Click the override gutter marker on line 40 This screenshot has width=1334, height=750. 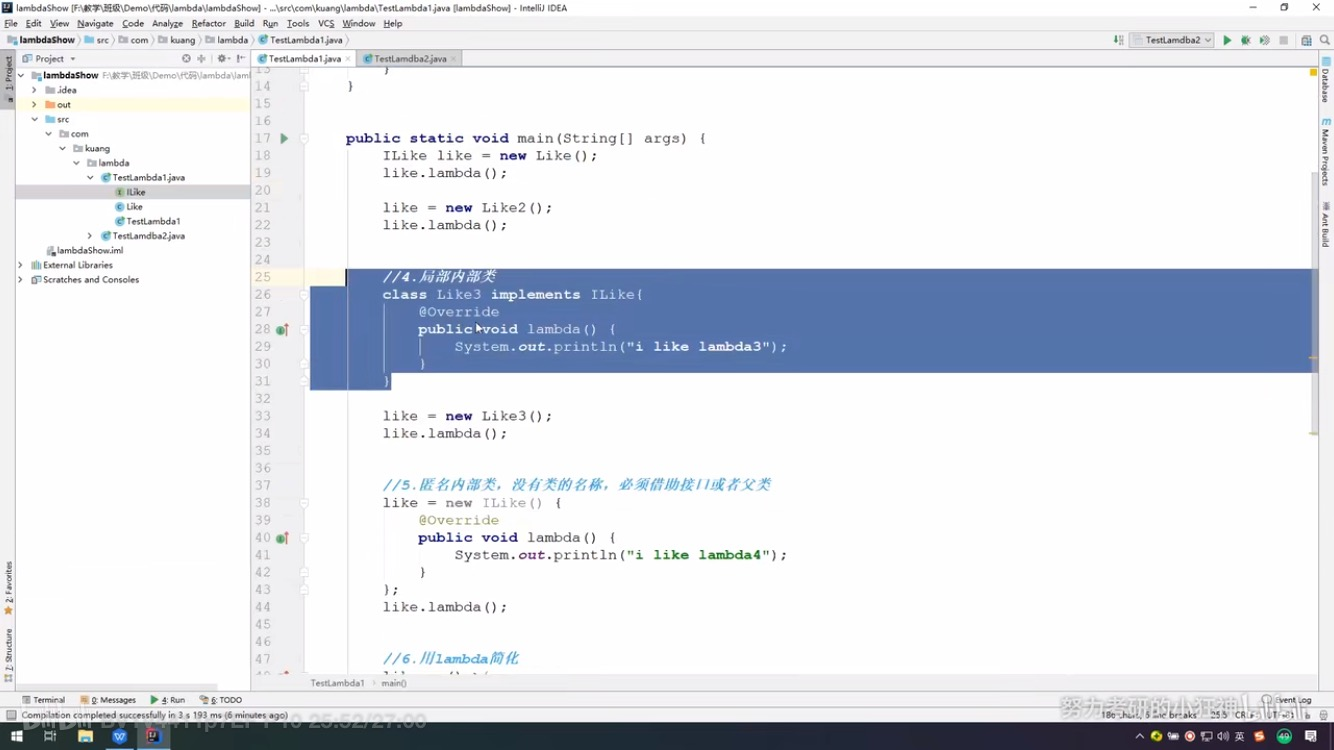tap(282, 538)
